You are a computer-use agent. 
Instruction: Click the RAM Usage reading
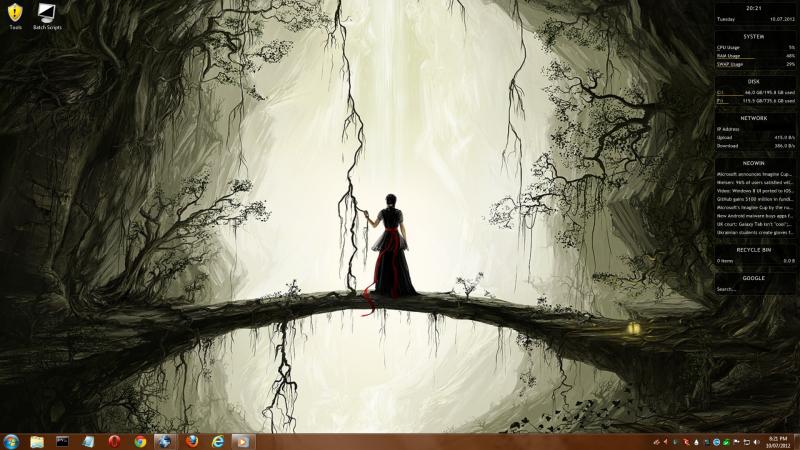tap(755, 56)
